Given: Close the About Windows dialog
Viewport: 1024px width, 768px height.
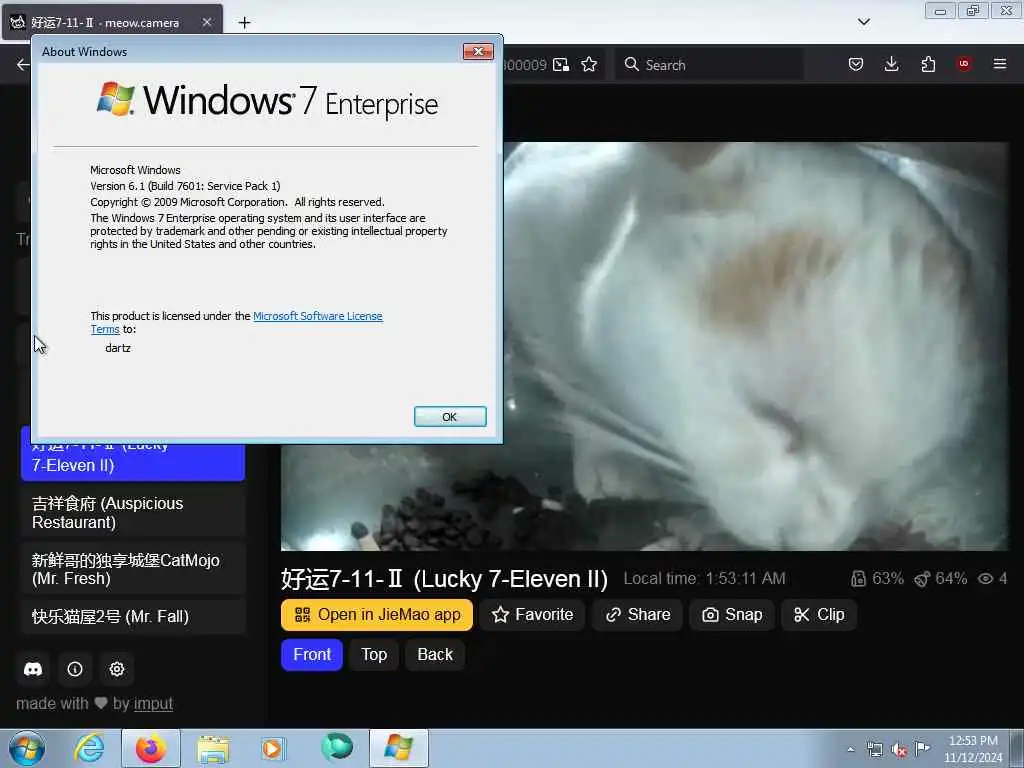Looking at the screenshot, I should point(478,52).
